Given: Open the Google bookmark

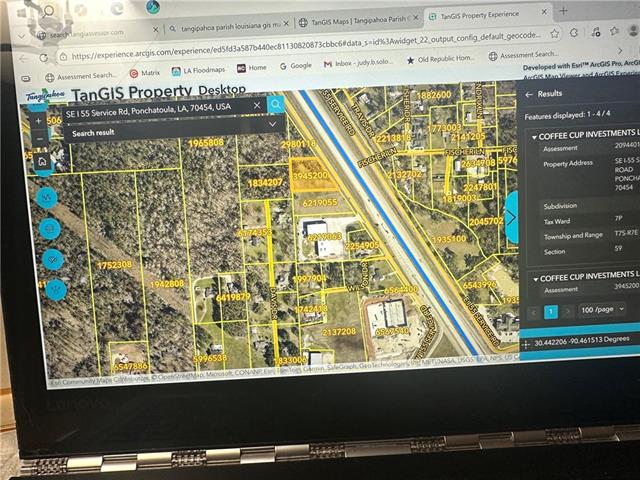Looking at the screenshot, I should [x=296, y=66].
